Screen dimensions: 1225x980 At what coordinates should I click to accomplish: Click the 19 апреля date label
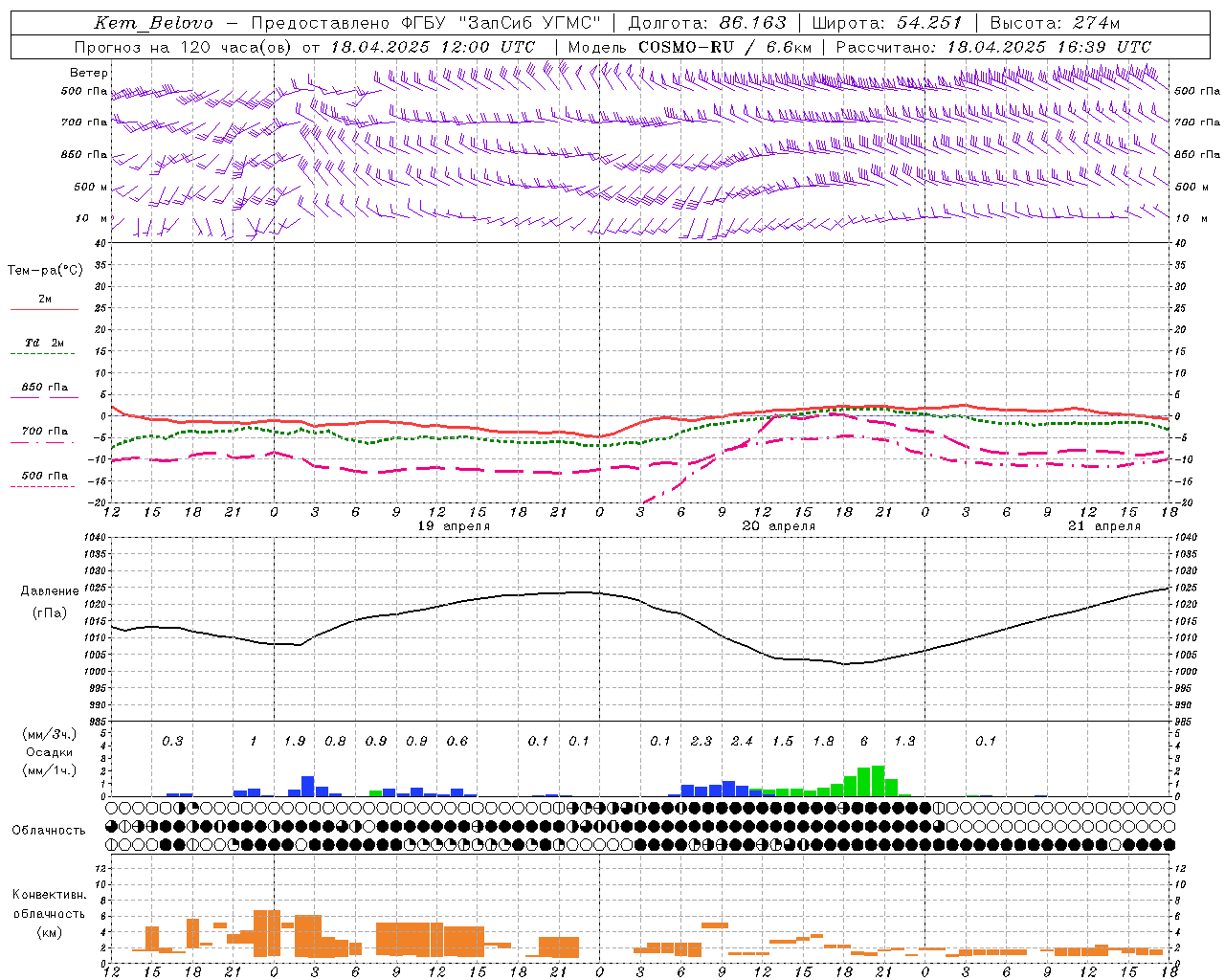point(454,526)
